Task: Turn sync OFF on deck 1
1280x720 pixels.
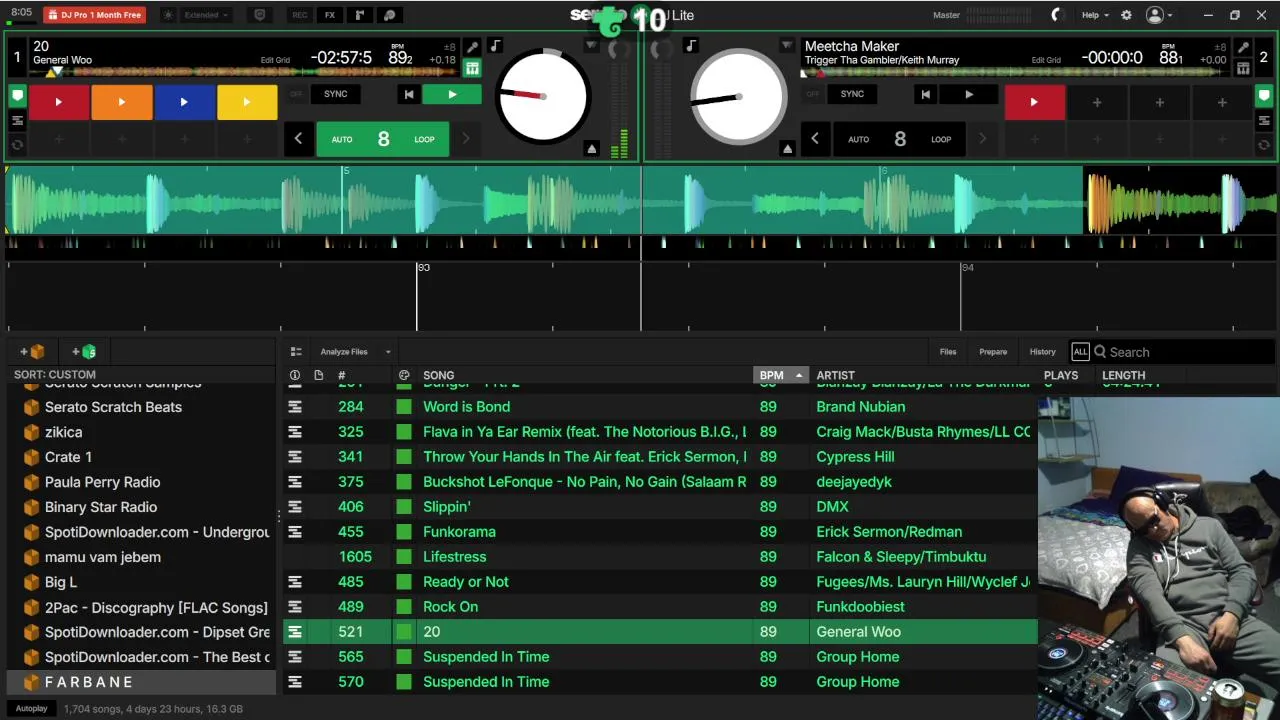Action: tap(296, 94)
